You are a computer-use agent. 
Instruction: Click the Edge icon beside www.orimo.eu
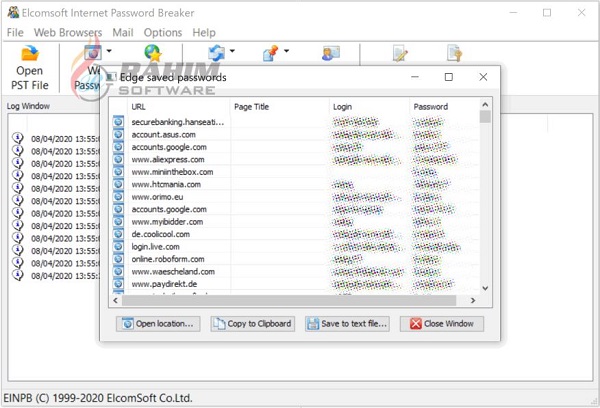[x=119, y=196]
